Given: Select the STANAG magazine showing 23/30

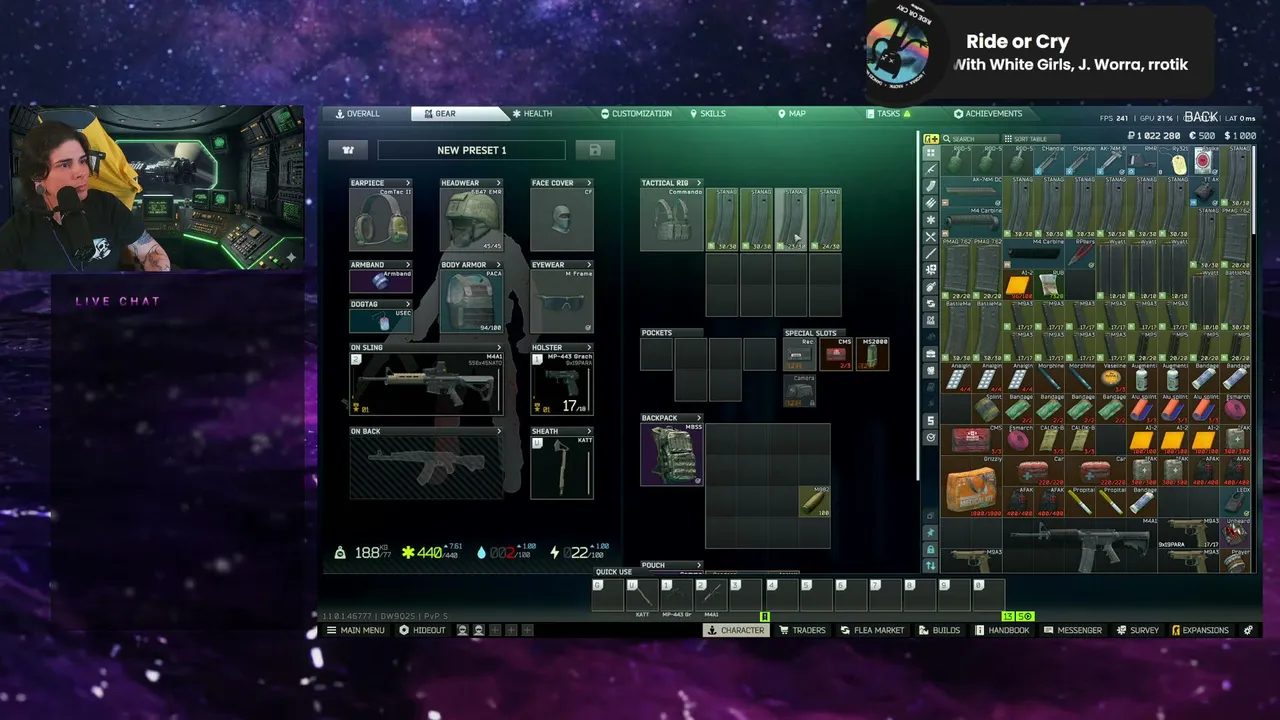Looking at the screenshot, I should coord(791,219).
